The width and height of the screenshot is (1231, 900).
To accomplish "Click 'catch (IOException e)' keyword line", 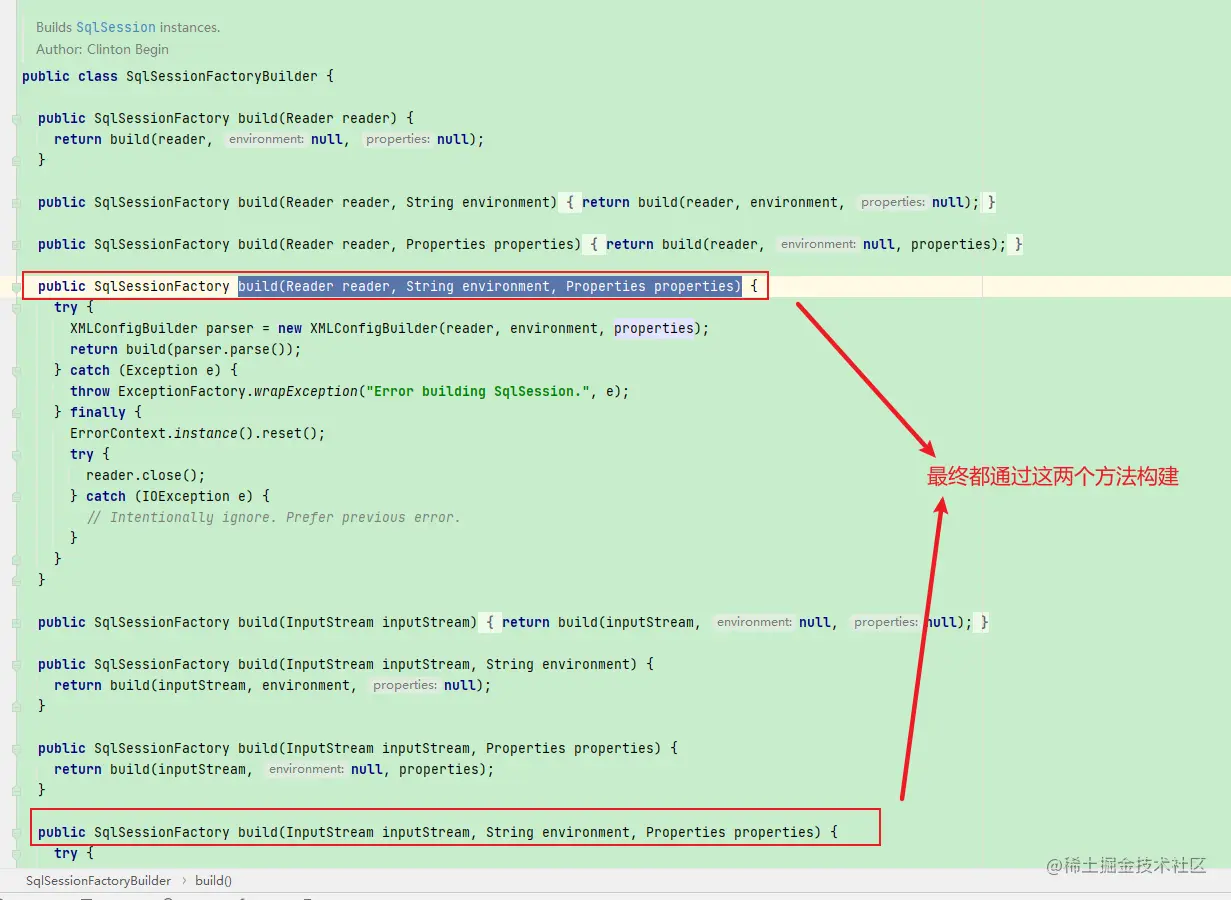I will point(170,496).
